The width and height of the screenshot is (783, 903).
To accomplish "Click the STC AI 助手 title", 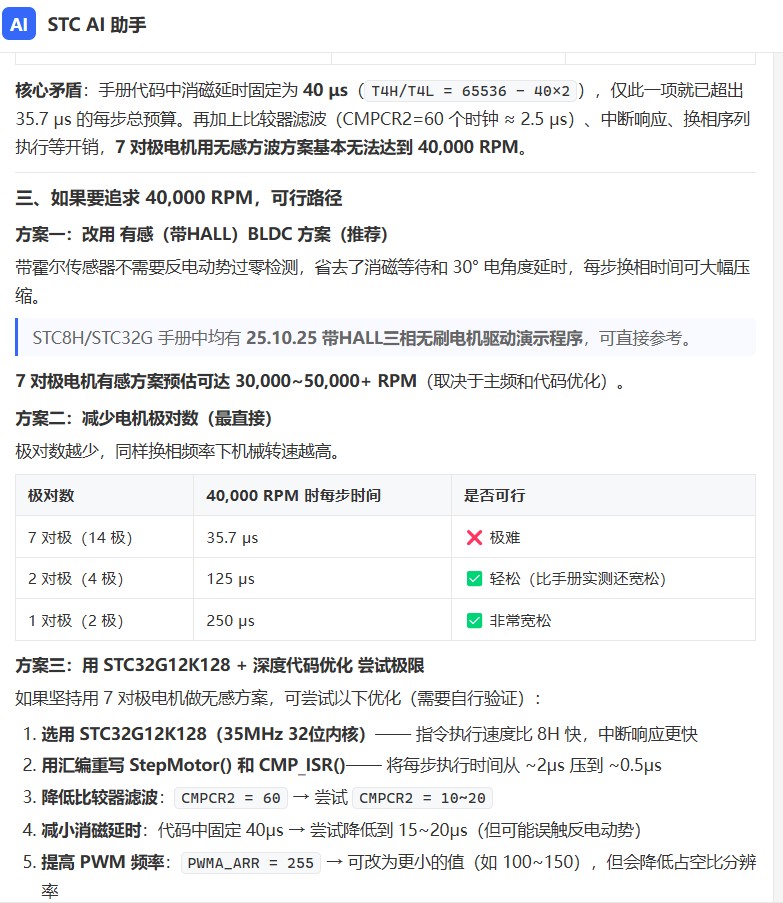I will point(97,24).
